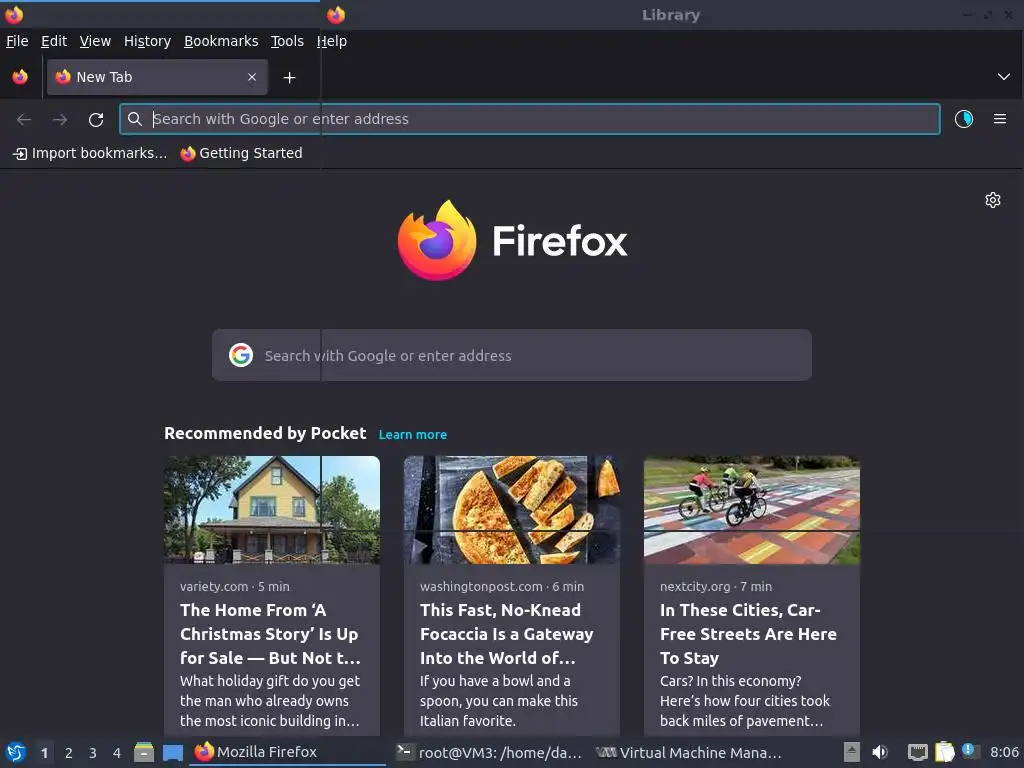1024x768 pixels.
Task: Click the Learn more link beside Pocket
Action: (413, 434)
